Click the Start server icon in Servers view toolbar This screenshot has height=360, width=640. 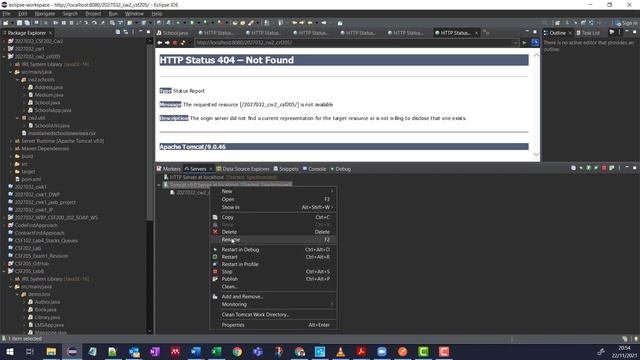coord(589,168)
